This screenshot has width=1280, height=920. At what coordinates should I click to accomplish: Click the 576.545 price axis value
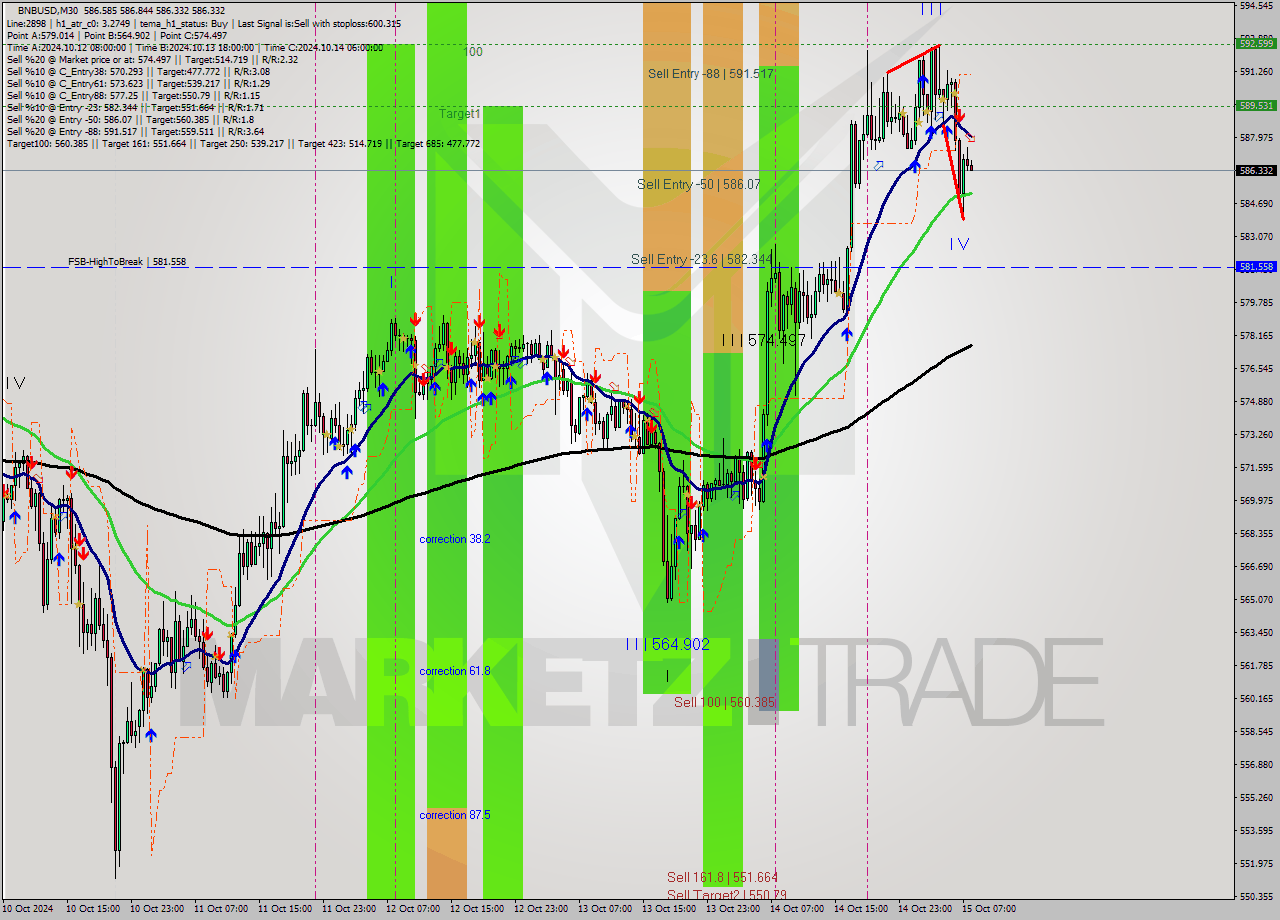click(x=1256, y=369)
